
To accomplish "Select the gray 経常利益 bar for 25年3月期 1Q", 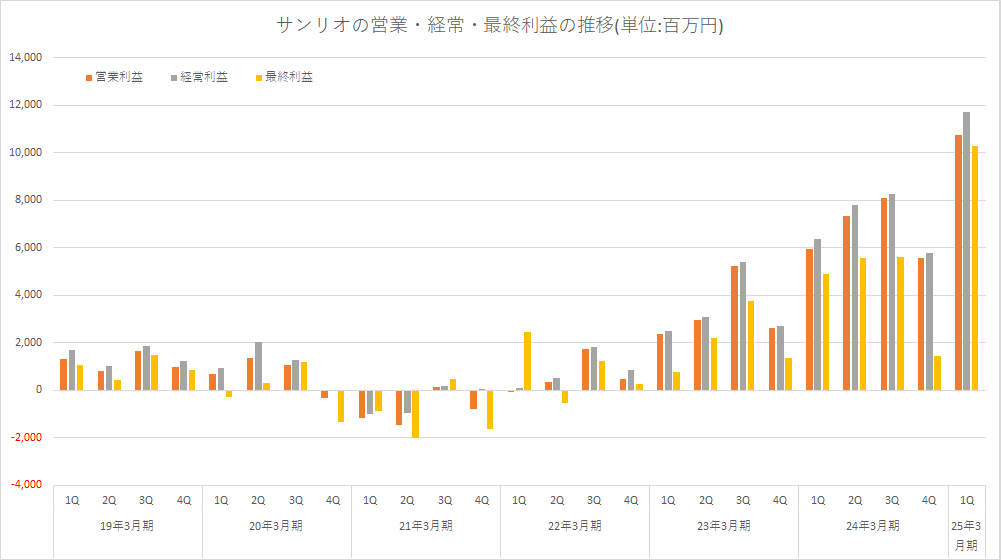I will 967,251.
